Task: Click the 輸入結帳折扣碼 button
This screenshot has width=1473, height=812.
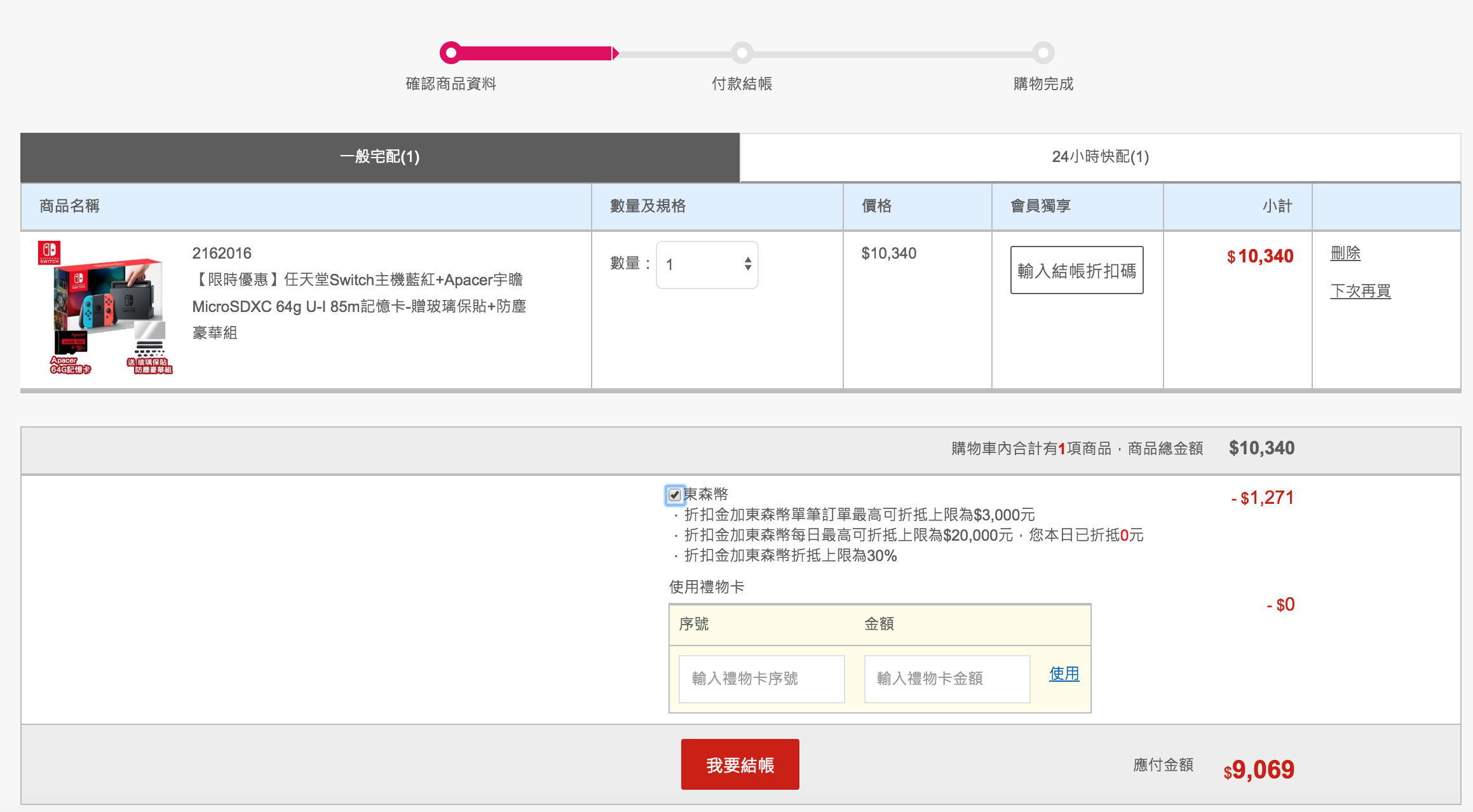Action: tap(1076, 270)
